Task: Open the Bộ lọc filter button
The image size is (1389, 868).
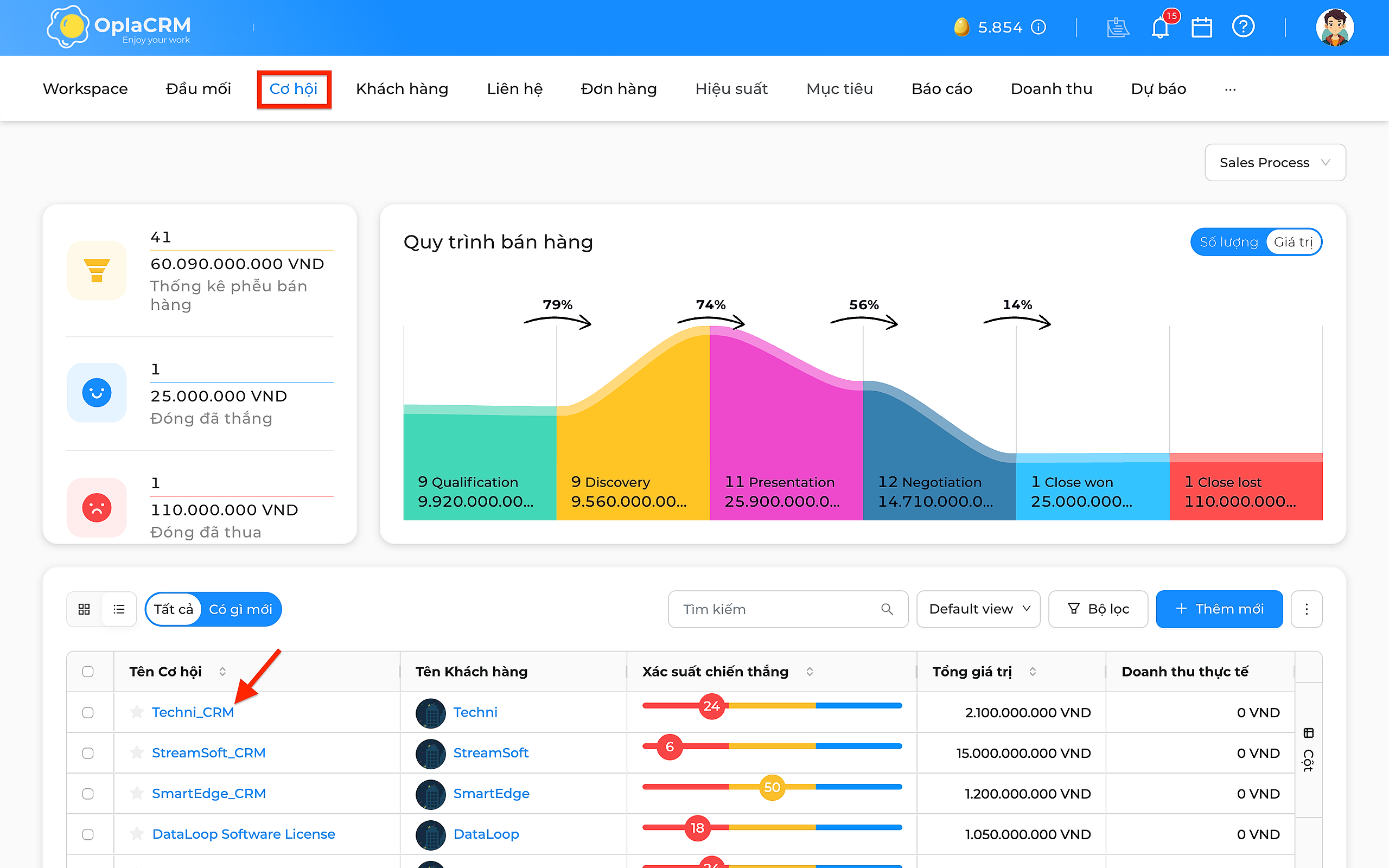Action: [x=1098, y=609]
